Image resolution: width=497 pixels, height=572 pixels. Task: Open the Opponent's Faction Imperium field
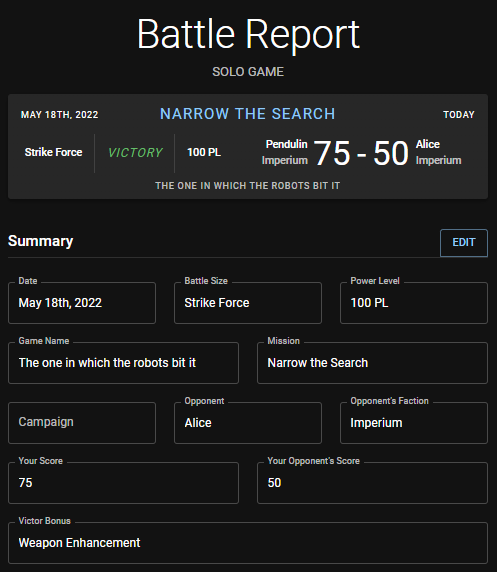click(x=414, y=423)
